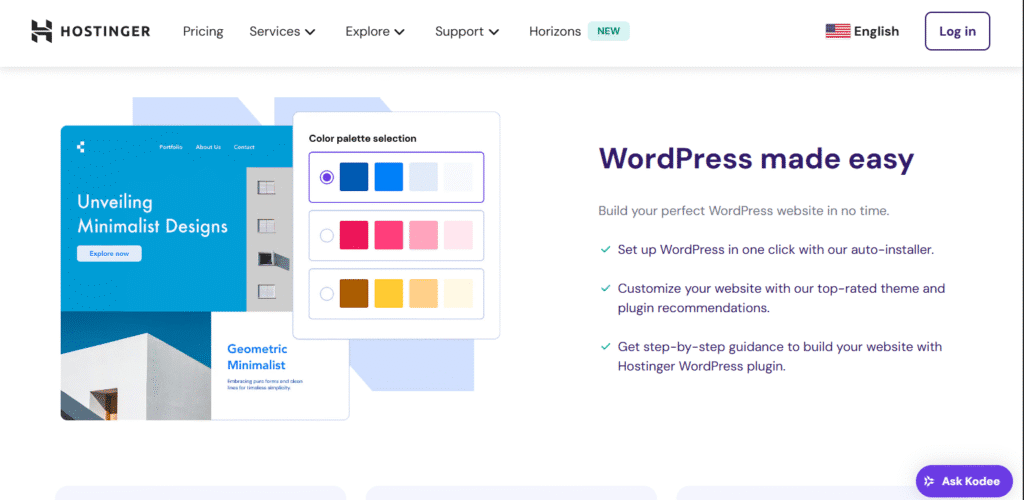Viewport: 1024px width, 500px height.
Task: Pick the light peach-orange swatch
Action: [x=423, y=294]
